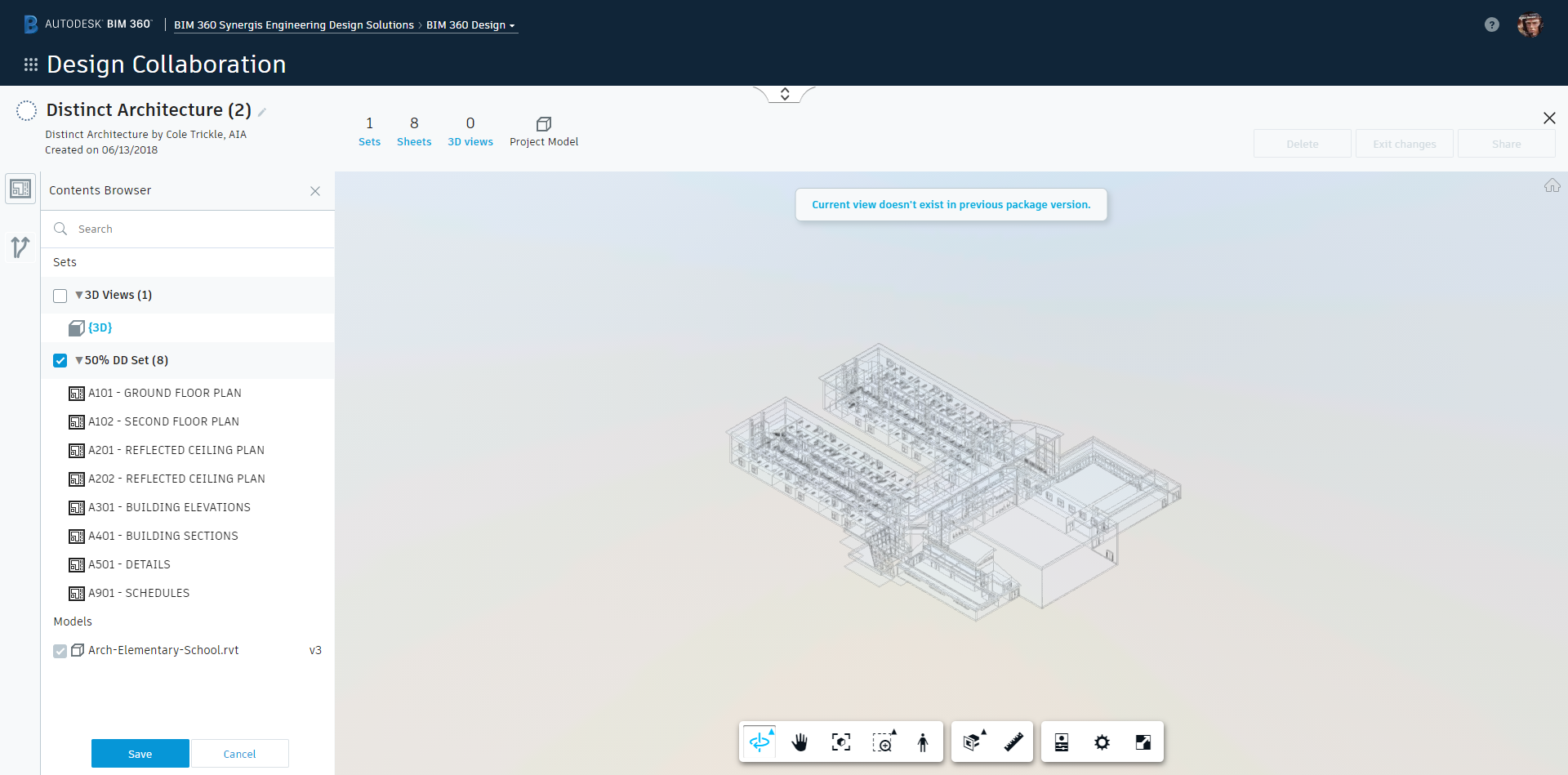Activate the Pan hand tool
The image size is (1568, 775).
800,742
